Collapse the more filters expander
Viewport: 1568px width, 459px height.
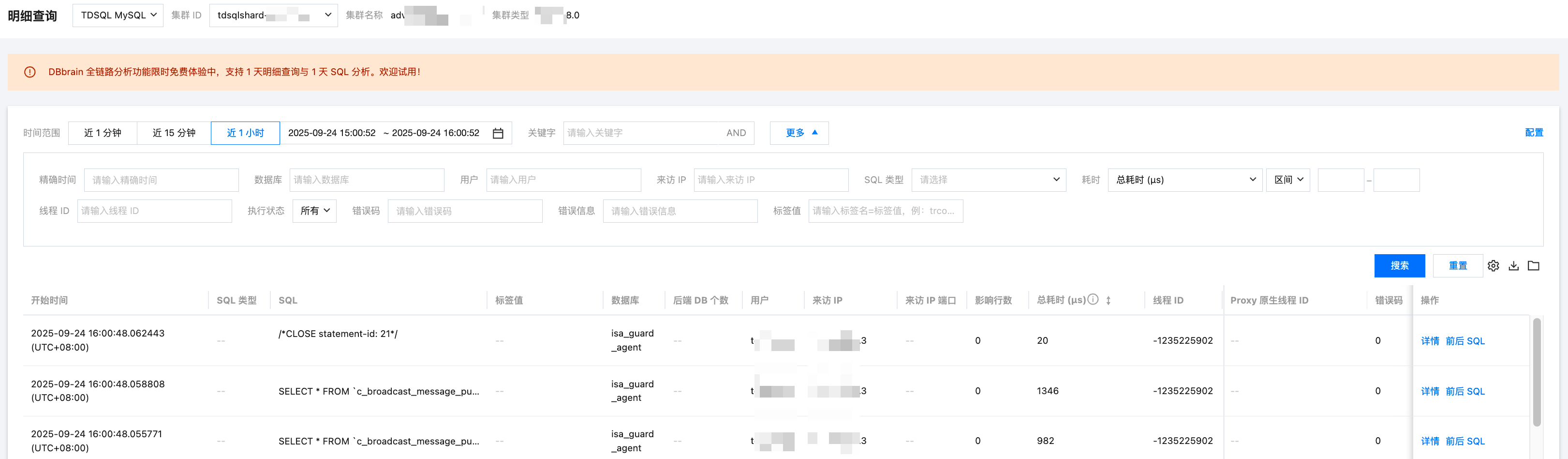pyautogui.click(x=799, y=133)
